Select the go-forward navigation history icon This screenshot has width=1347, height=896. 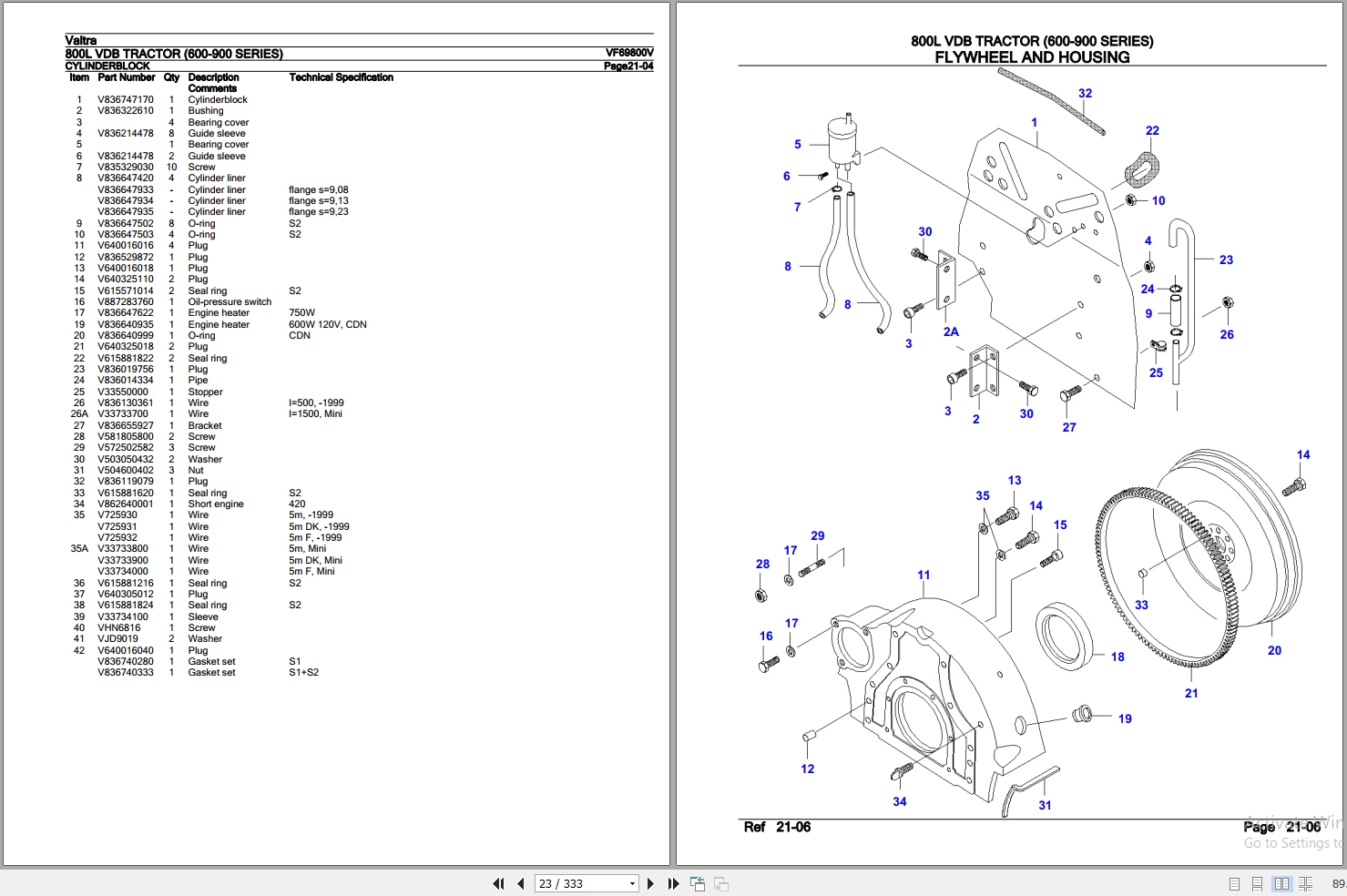[x=720, y=883]
